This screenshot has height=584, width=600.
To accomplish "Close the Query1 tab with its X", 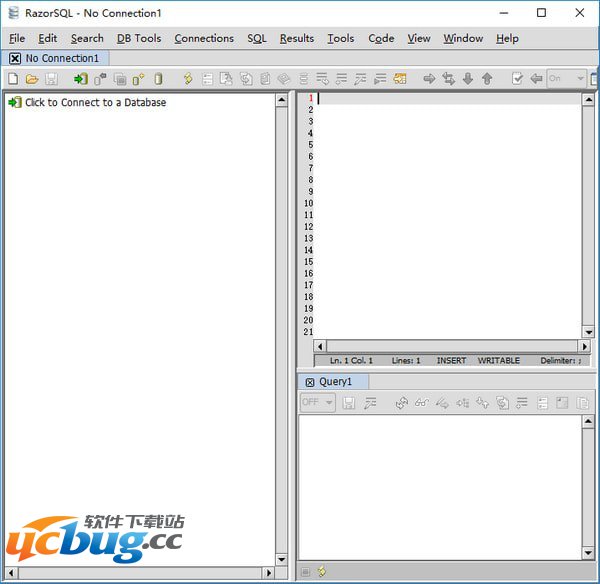I will (310, 382).
